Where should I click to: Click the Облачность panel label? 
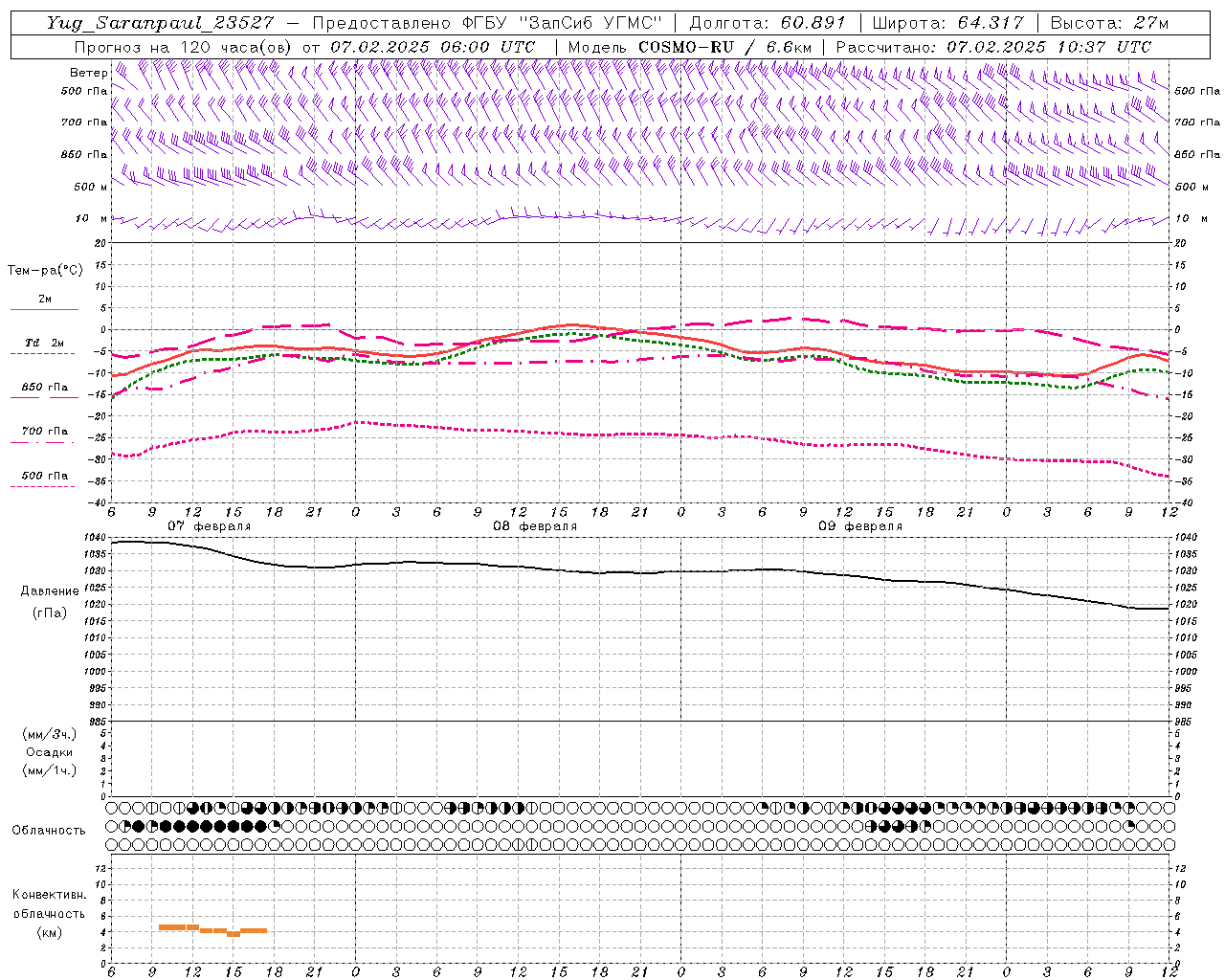point(49,830)
